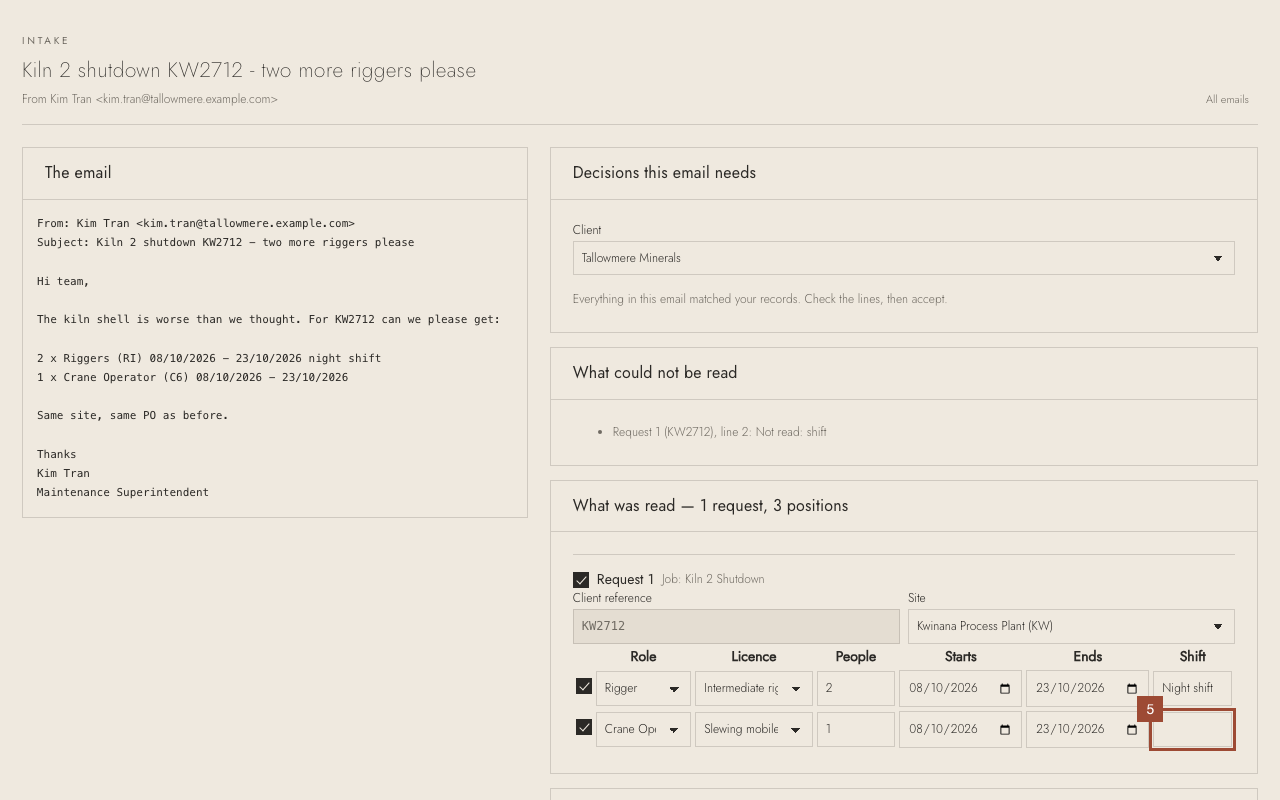Screen dimensions: 1280x800
Task: Click the Client reference field containing KW2712
Action: 736,626
